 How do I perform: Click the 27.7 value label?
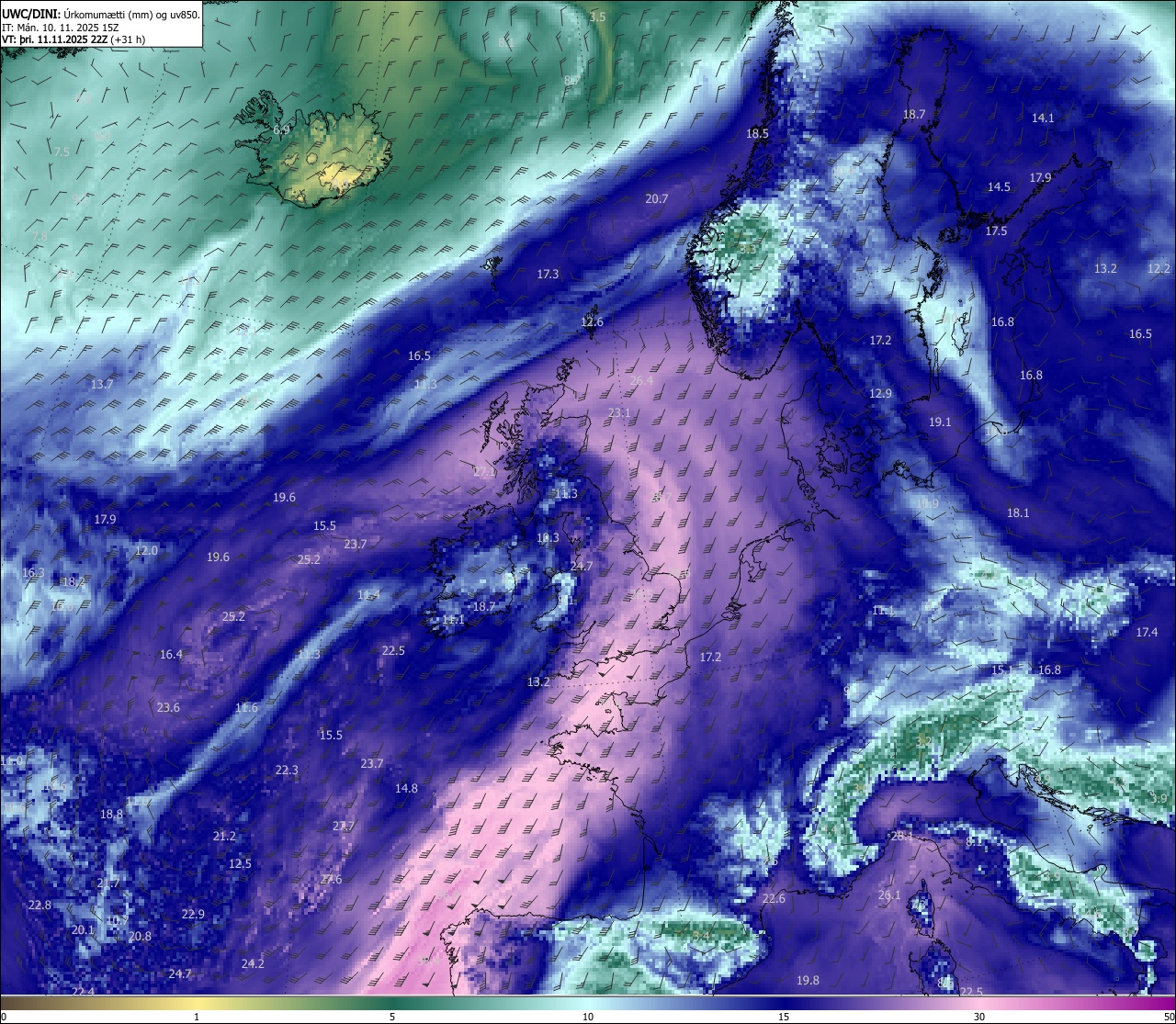click(343, 826)
